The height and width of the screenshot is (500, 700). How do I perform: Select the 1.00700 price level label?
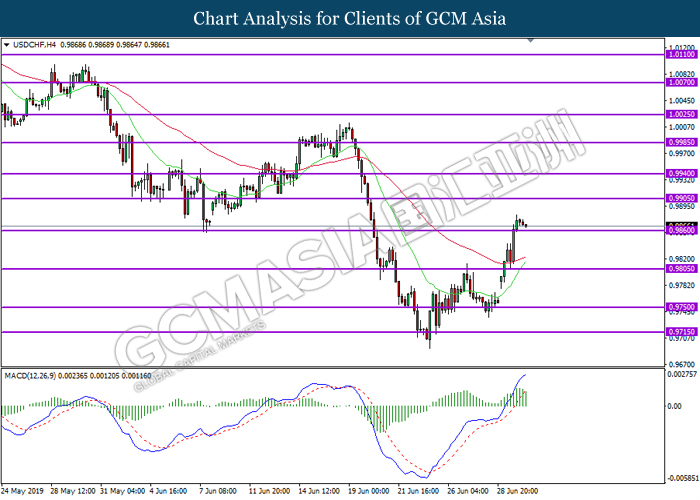[681, 83]
